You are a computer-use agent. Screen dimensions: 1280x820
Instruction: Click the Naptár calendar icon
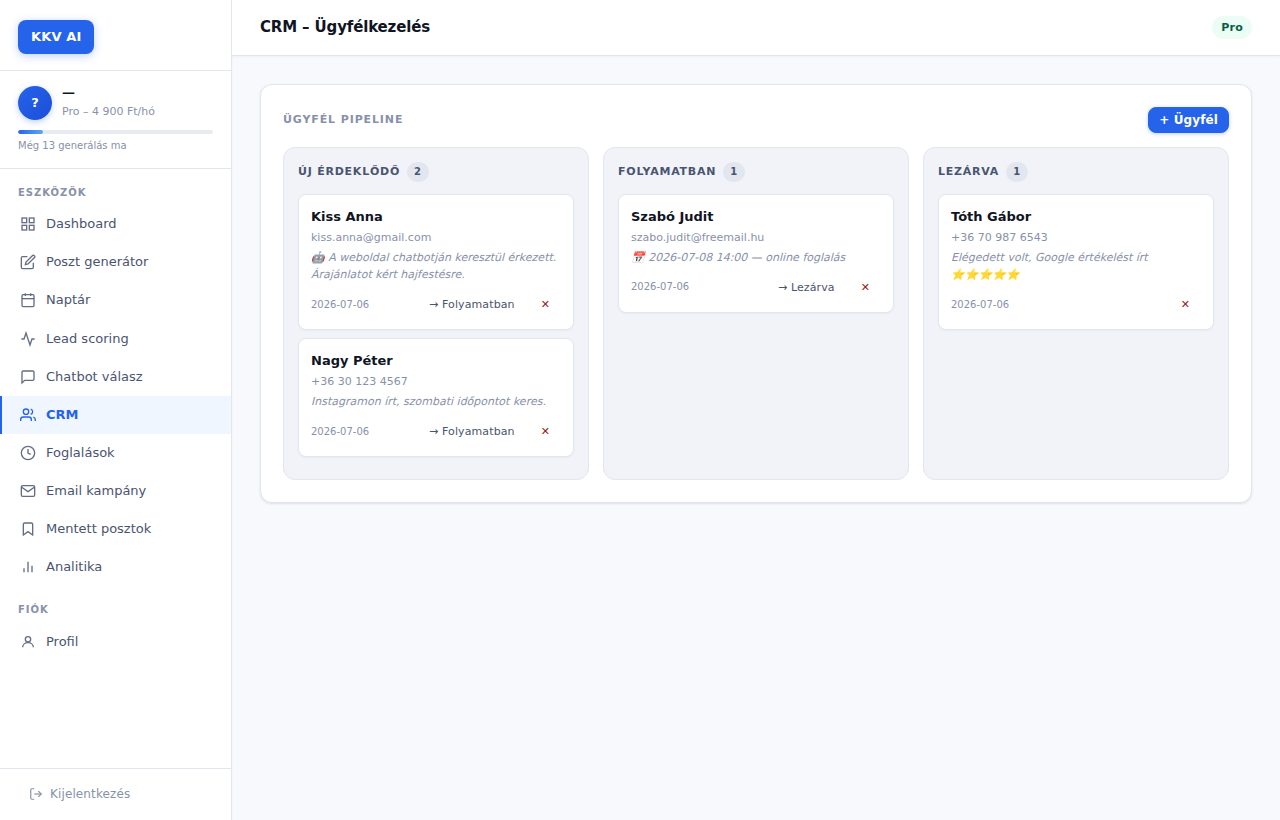pos(28,300)
